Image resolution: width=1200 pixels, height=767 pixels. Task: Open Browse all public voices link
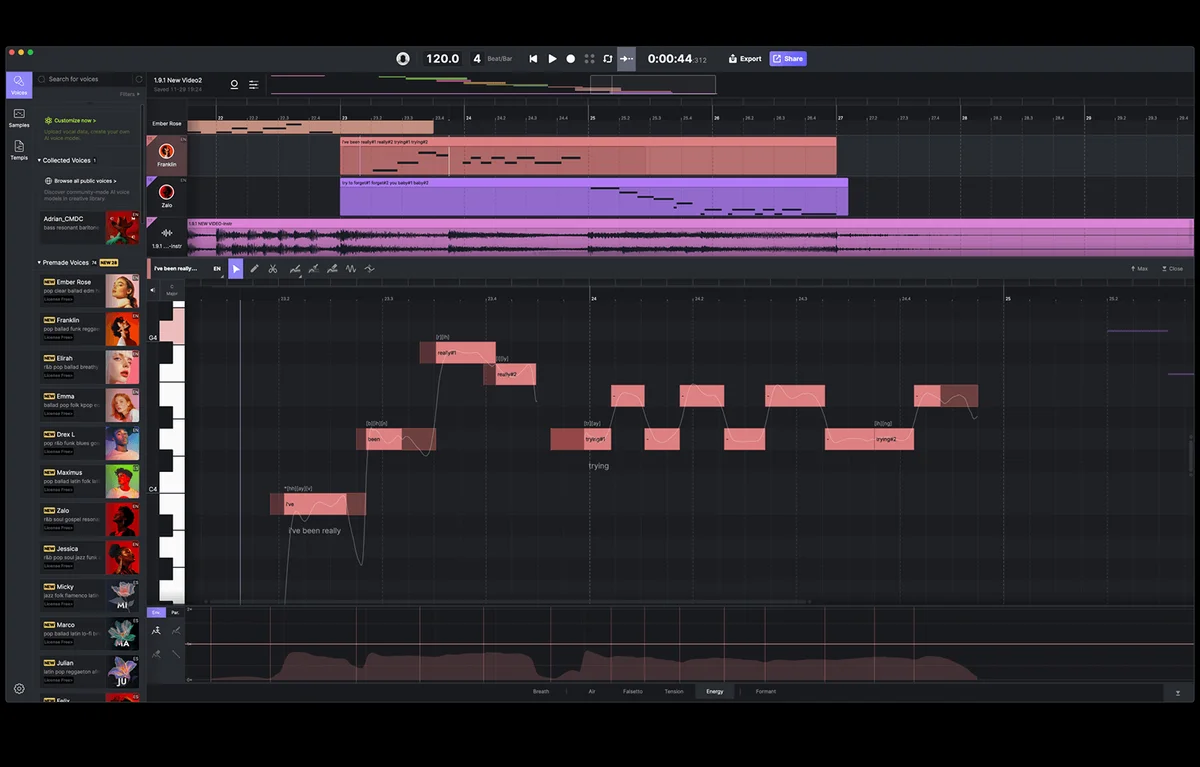[81, 181]
